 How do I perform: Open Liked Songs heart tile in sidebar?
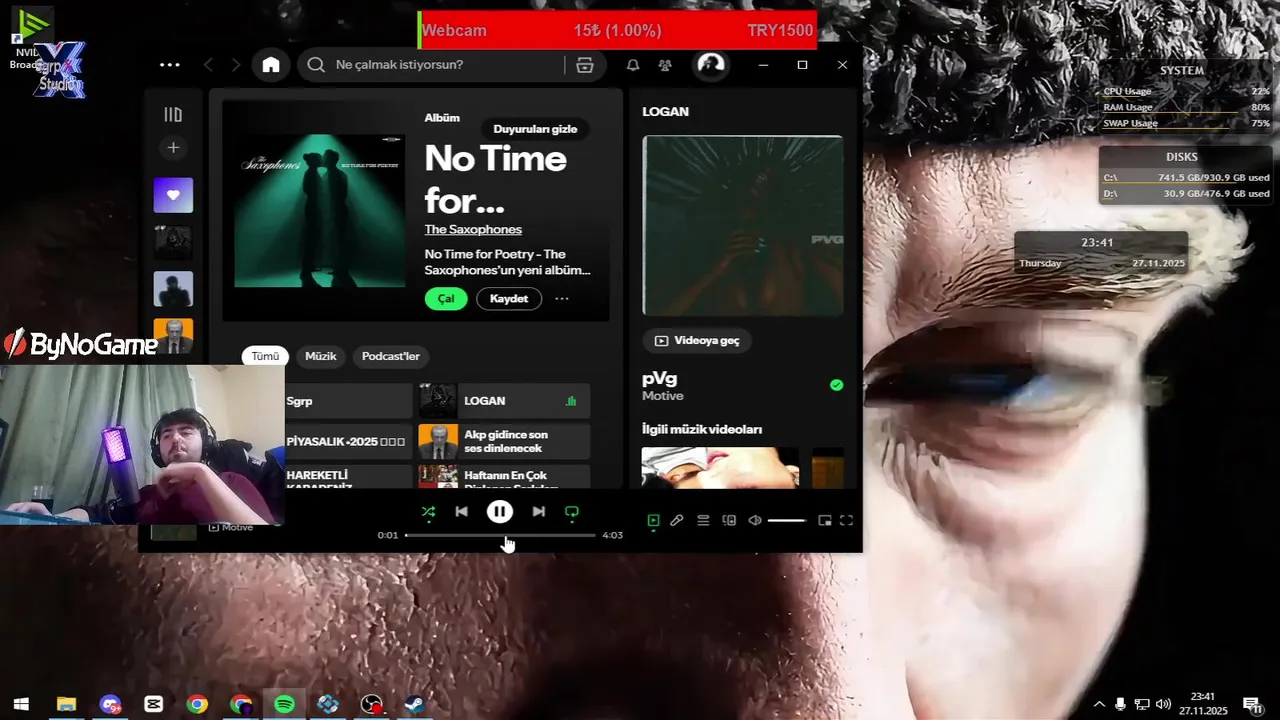173,195
